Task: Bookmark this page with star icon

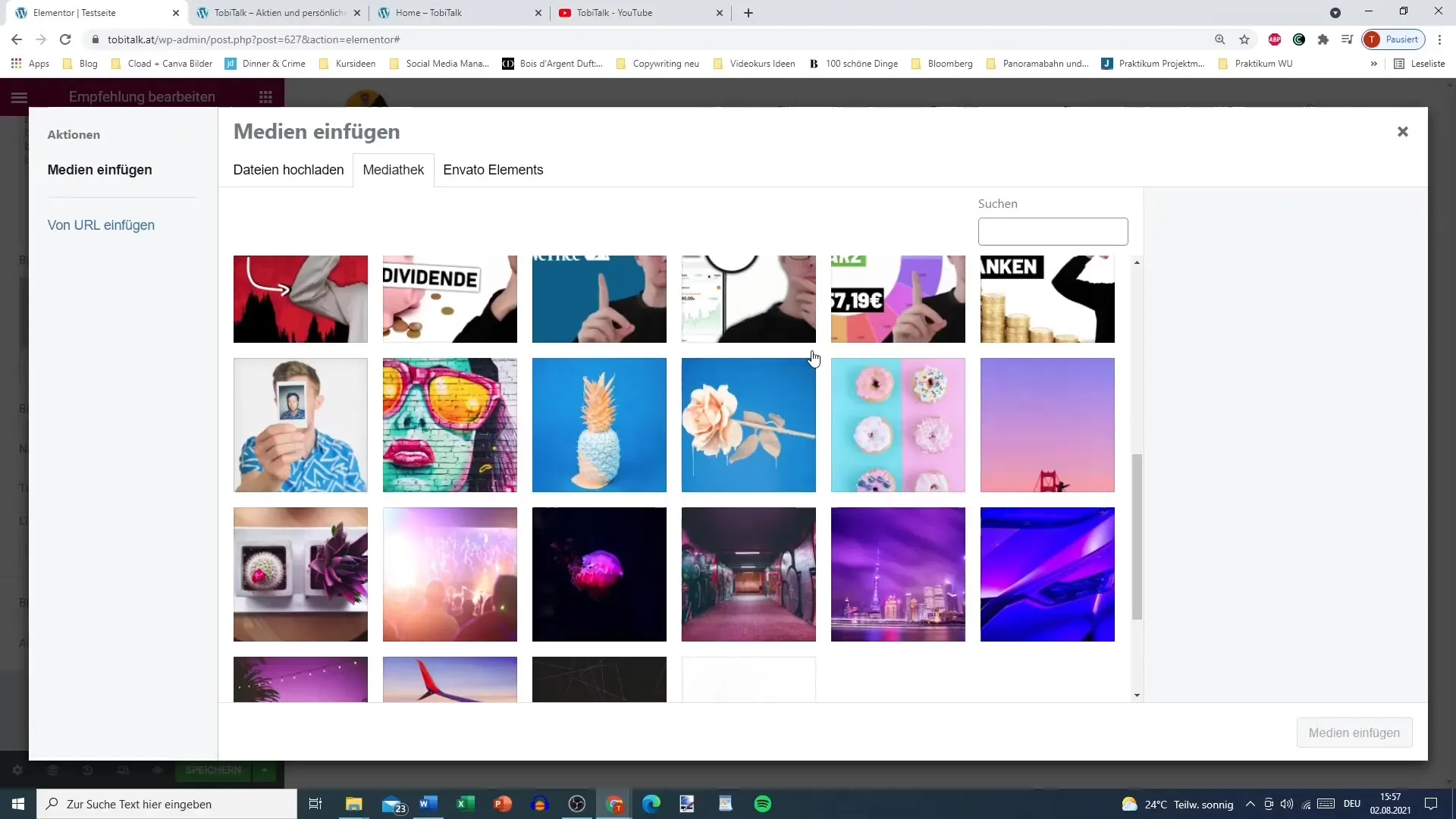Action: tap(1244, 39)
